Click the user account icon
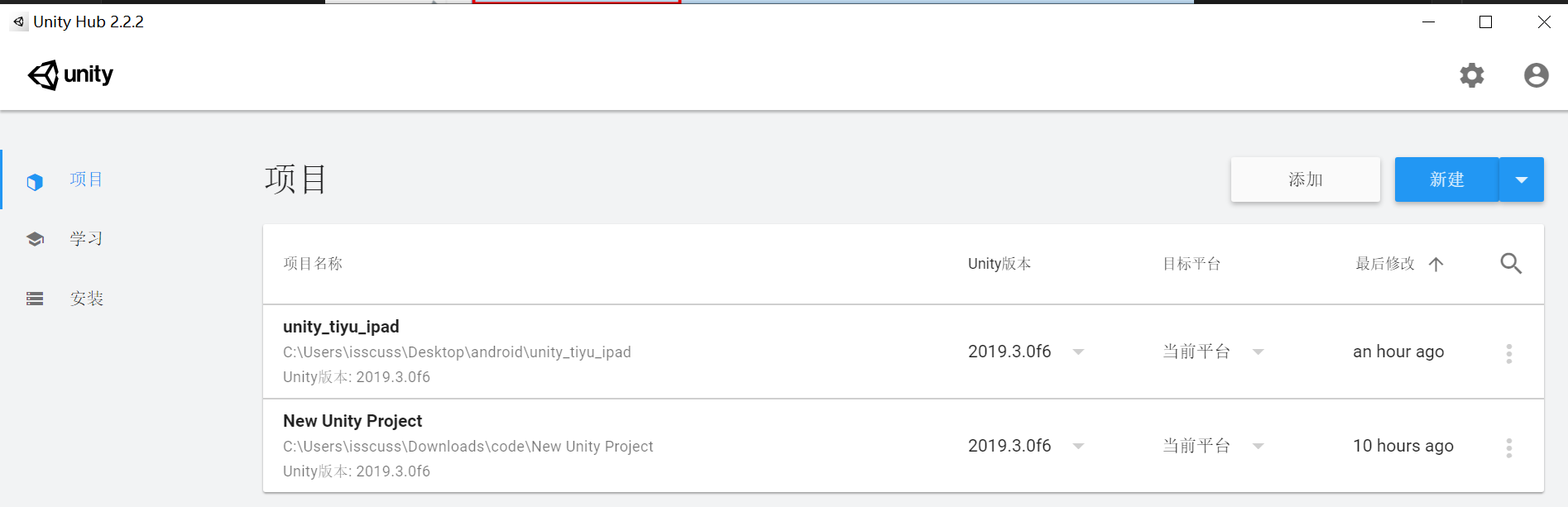This screenshot has height=507, width=1568. click(1536, 75)
